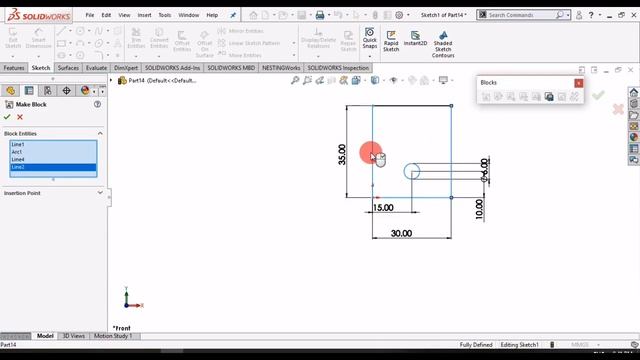This screenshot has width=640, height=360.
Task: Cancel Make Block with the red X
Action: (x=20, y=117)
